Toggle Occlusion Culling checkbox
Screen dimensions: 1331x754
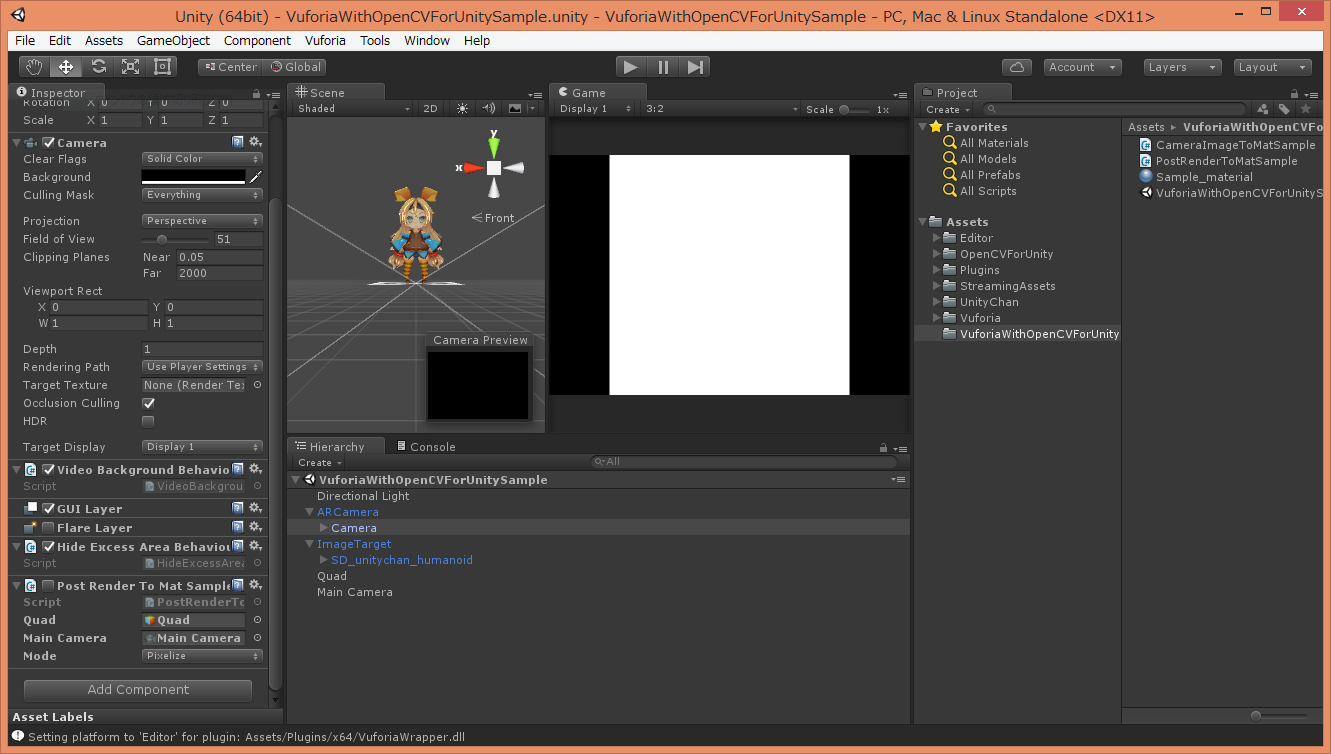tap(148, 403)
